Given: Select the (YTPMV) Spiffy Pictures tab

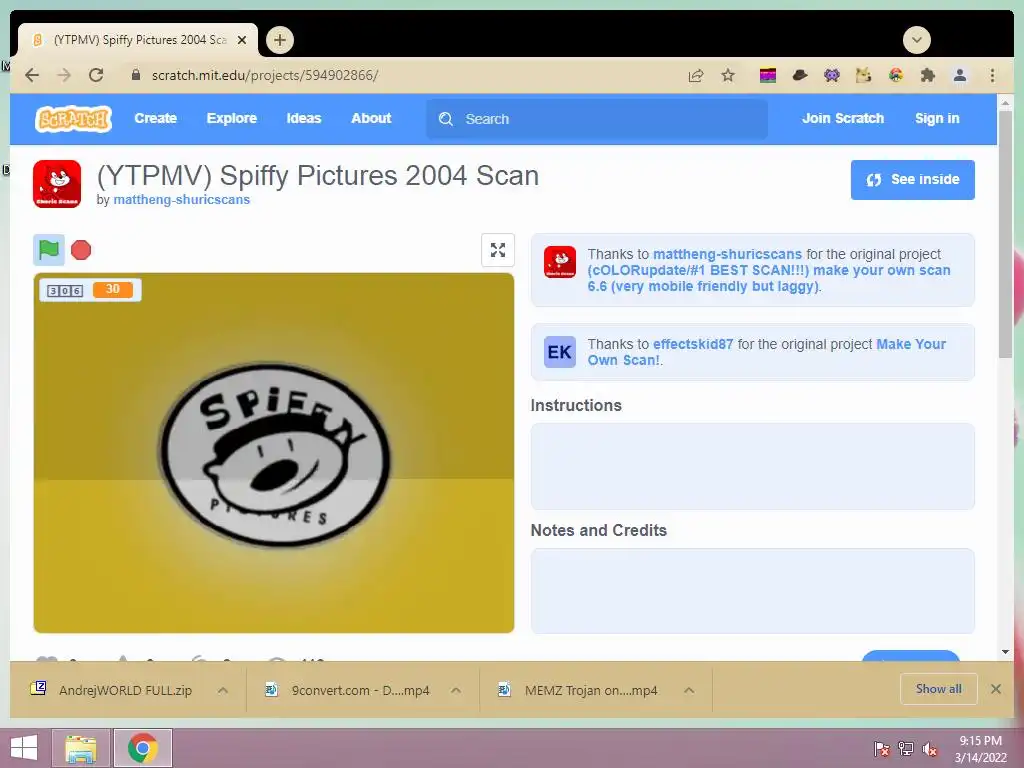Looking at the screenshot, I should (138, 40).
